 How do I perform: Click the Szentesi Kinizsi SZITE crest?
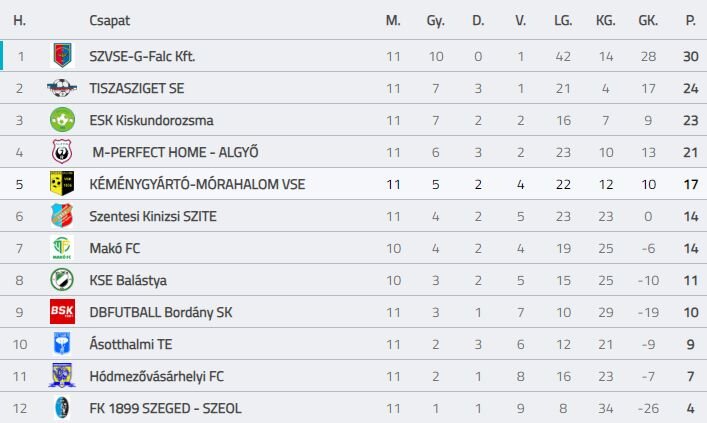point(62,216)
